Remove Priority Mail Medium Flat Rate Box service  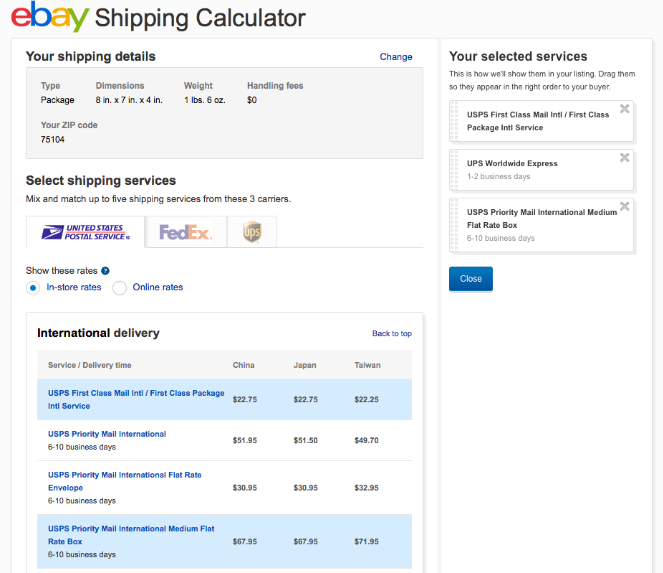point(625,206)
